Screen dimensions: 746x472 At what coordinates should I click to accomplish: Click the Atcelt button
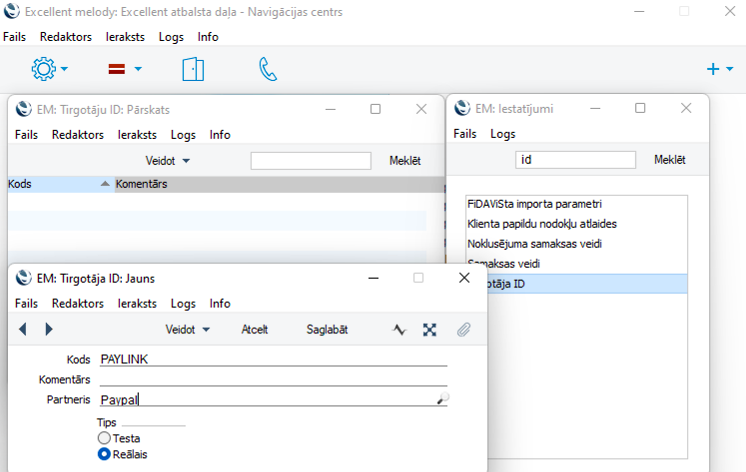click(x=255, y=329)
